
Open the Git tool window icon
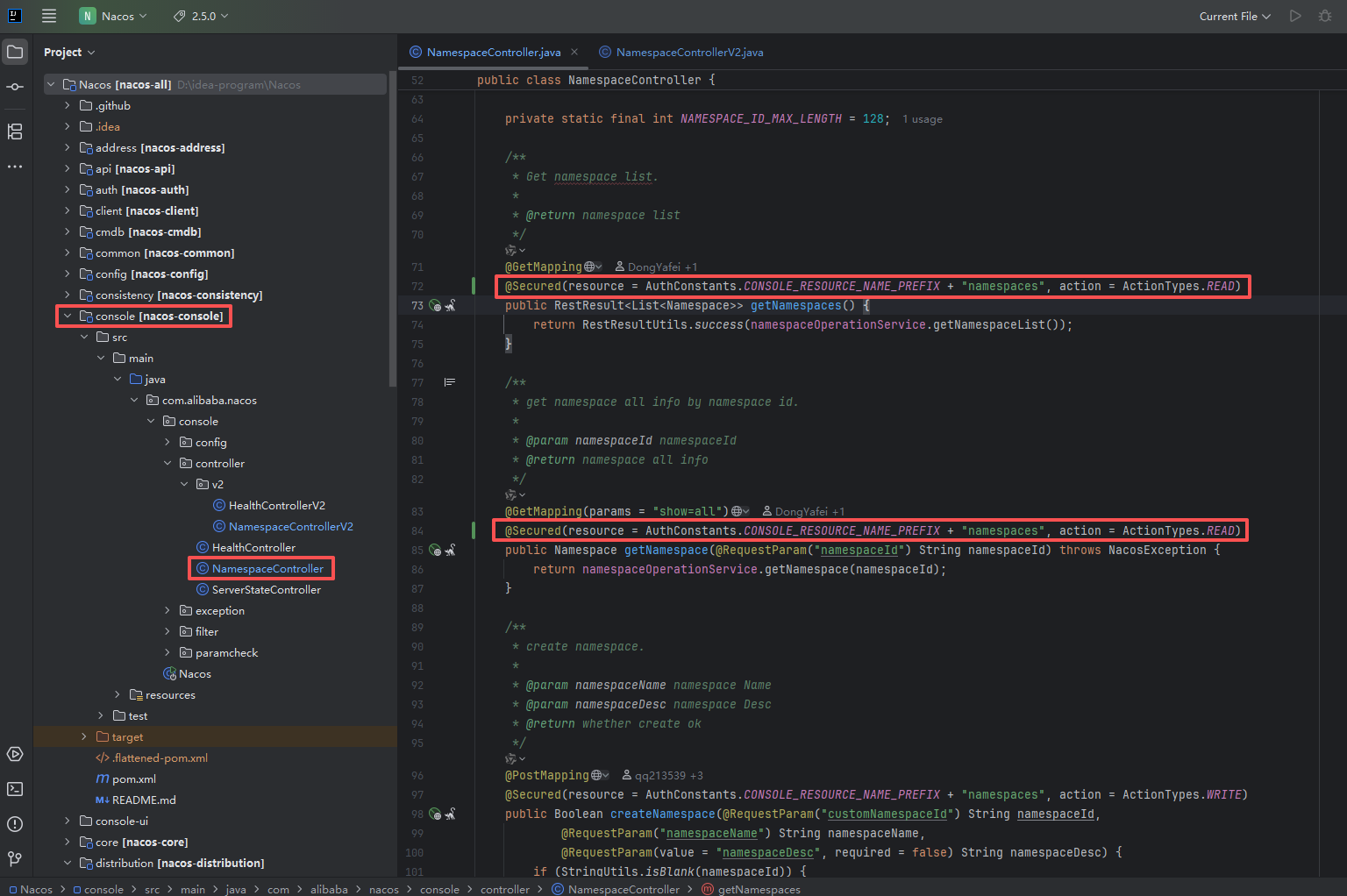pyautogui.click(x=15, y=858)
